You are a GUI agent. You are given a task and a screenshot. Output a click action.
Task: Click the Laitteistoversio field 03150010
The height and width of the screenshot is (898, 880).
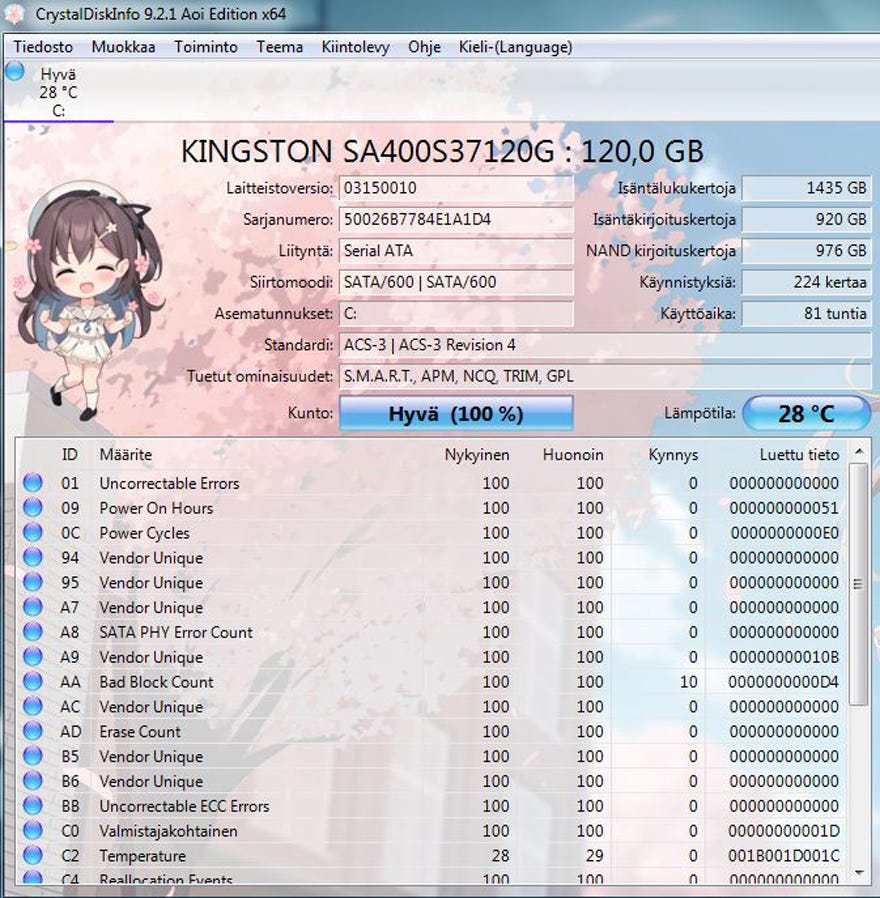(x=456, y=188)
